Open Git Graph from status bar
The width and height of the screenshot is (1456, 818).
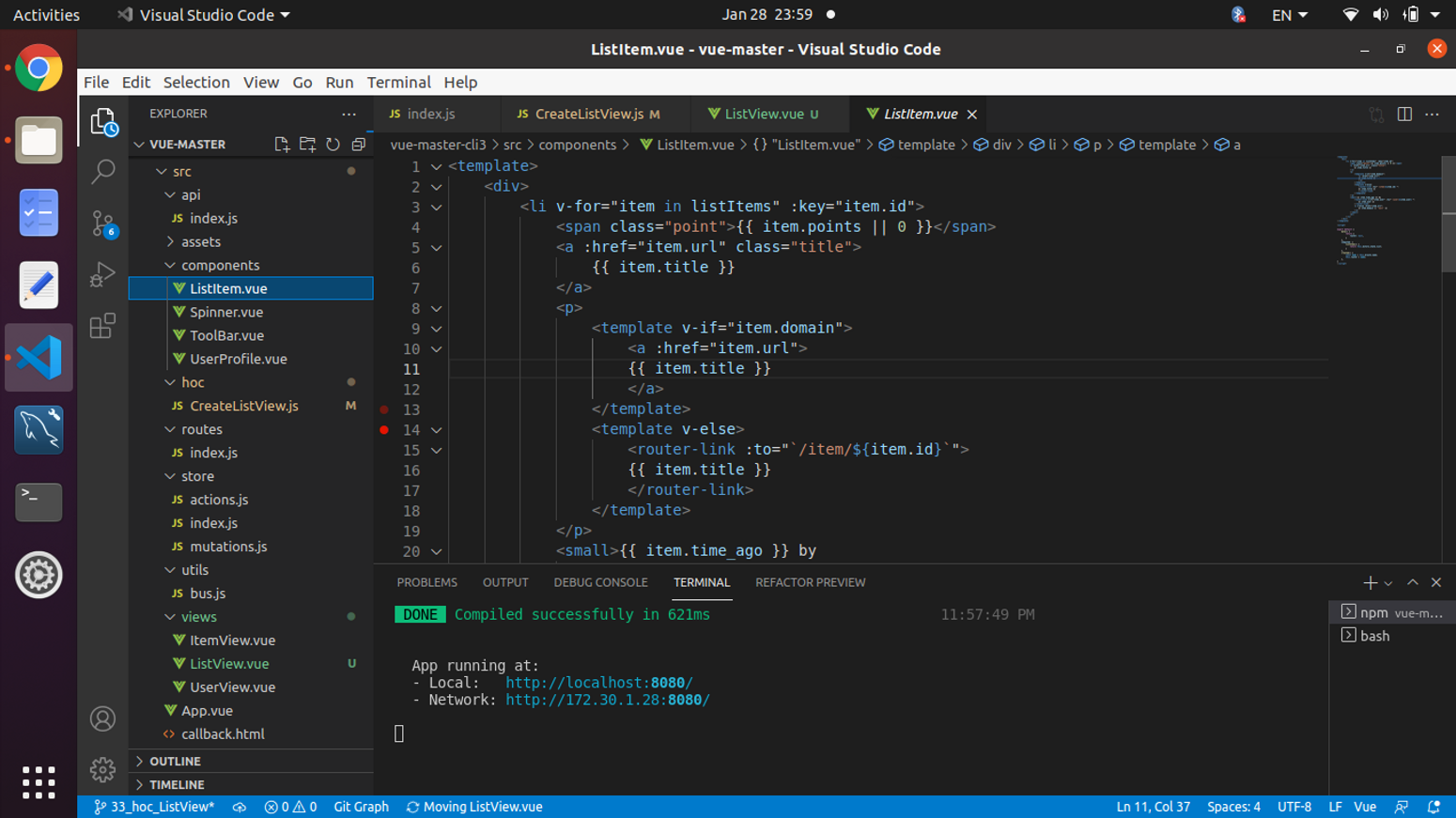point(361,807)
